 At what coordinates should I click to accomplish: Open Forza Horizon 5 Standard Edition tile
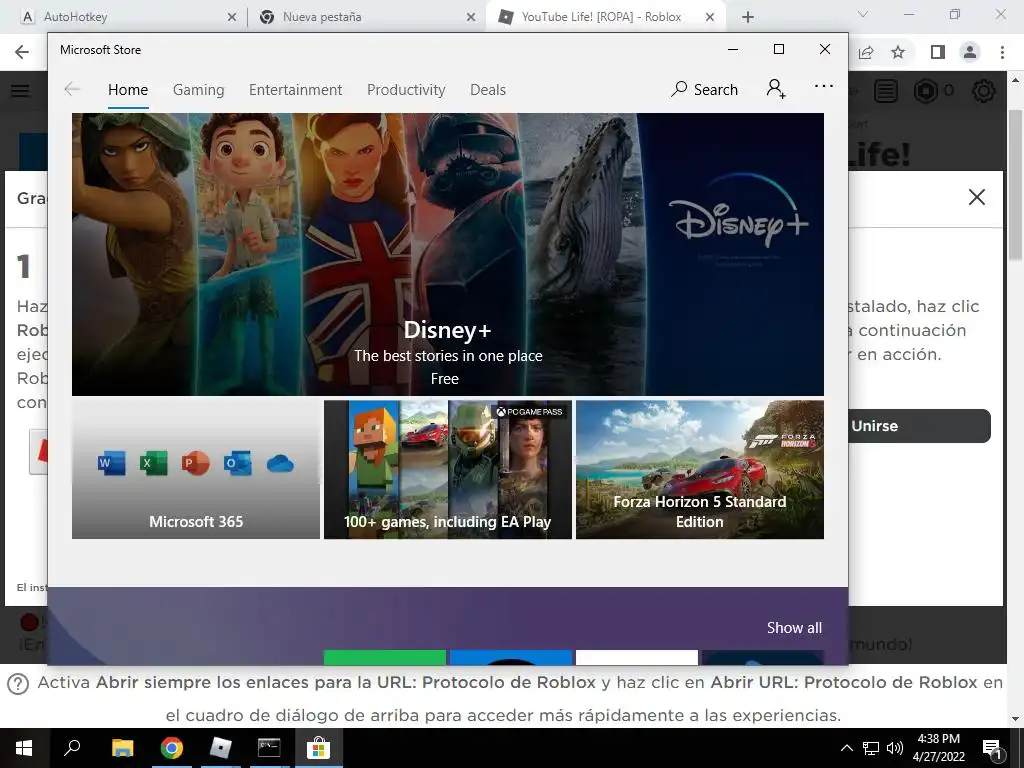[x=699, y=470]
